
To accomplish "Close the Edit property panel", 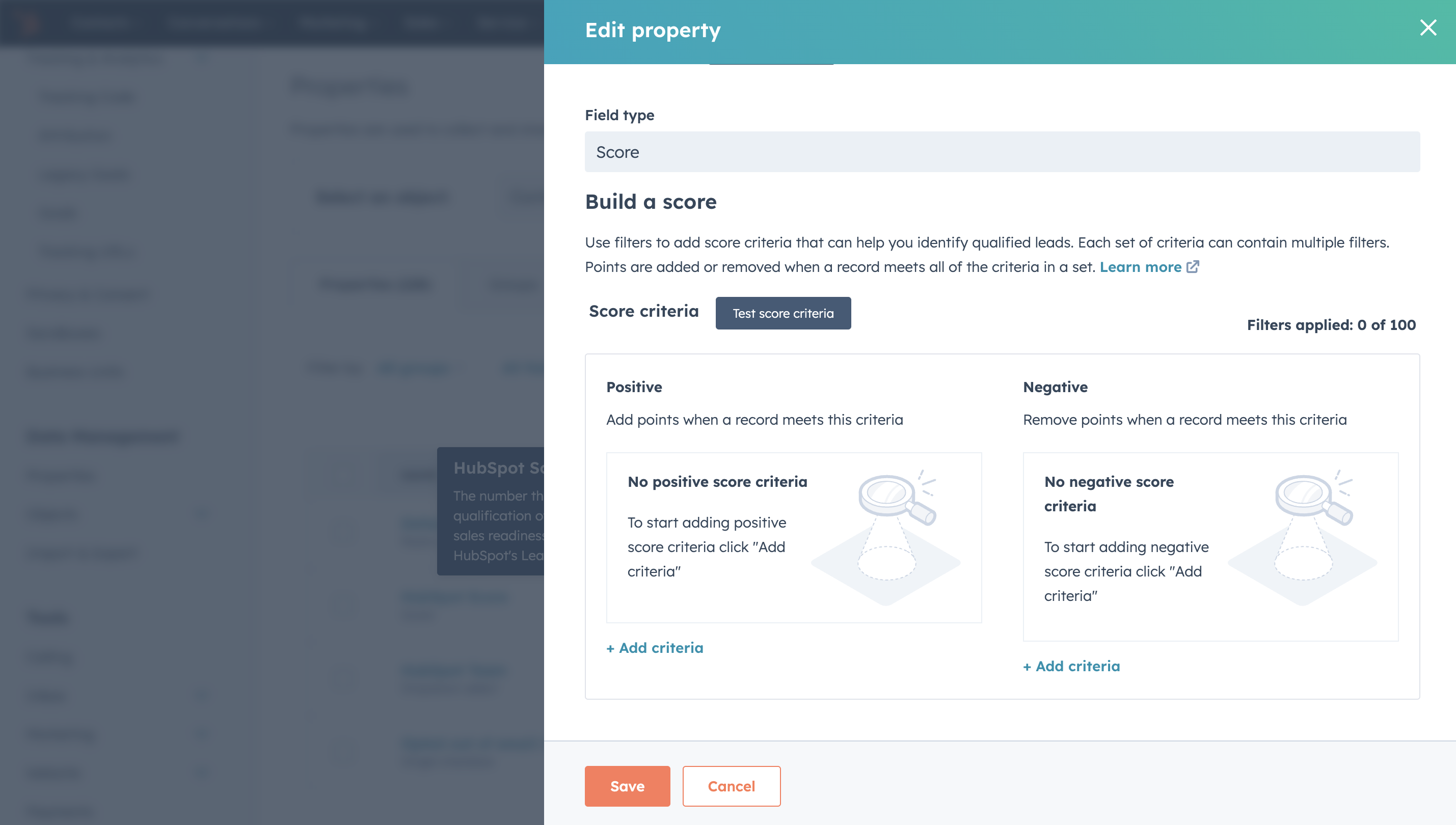I will 1427,27.
